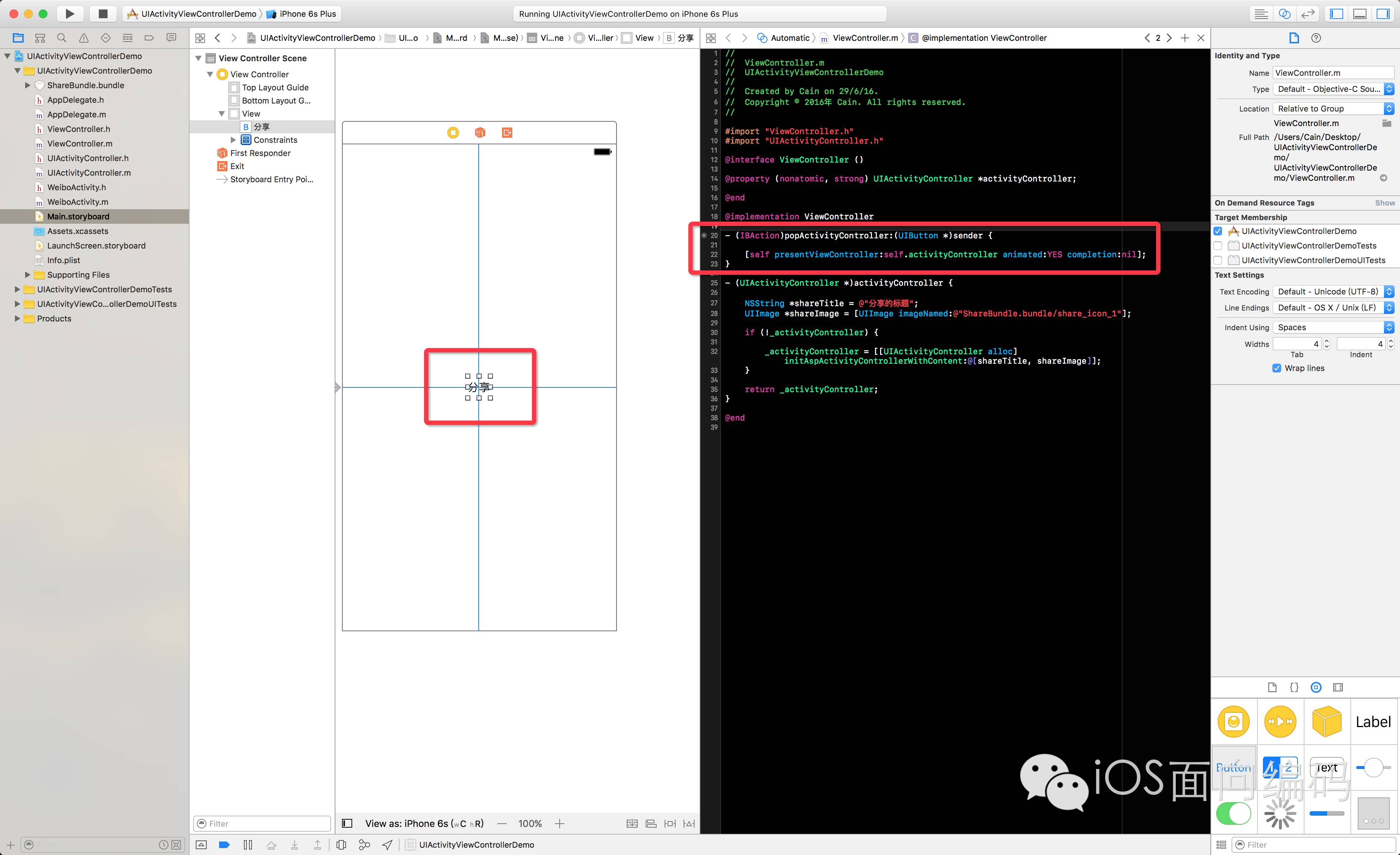
Task: Click Show for On Demand Resource Tags
Action: [1384, 203]
